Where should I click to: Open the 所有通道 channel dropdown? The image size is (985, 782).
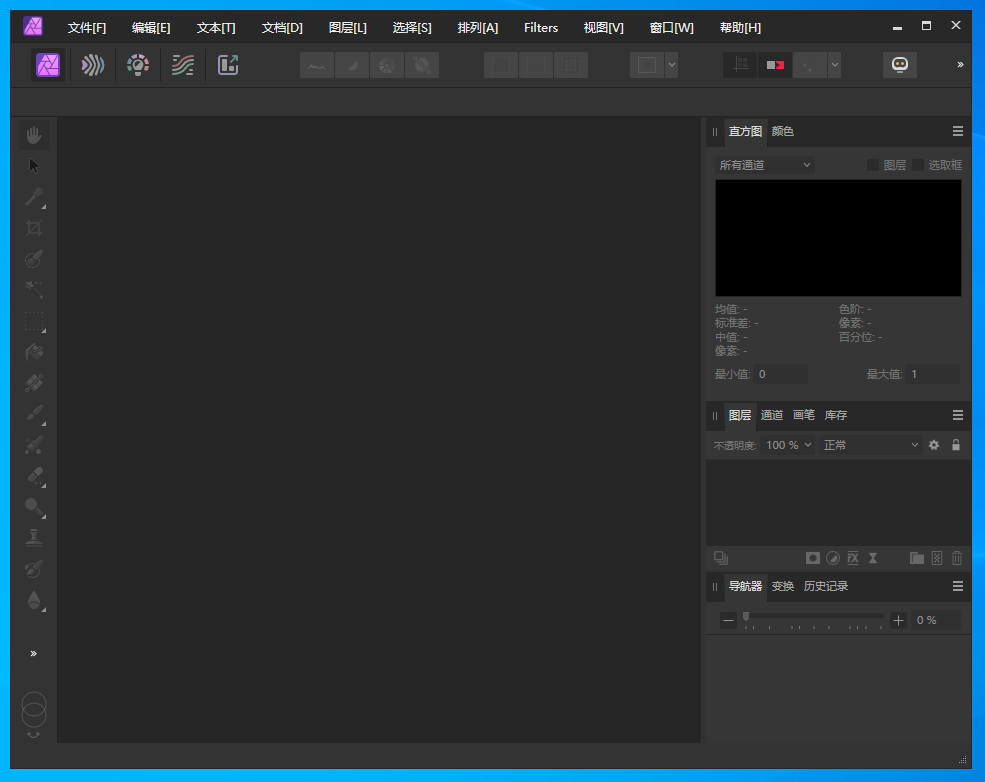[x=765, y=165]
